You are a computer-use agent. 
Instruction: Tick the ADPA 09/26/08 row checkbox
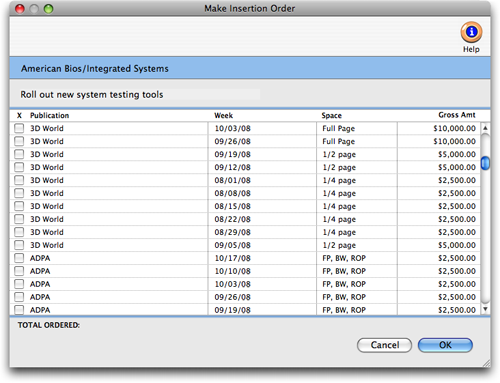(19, 297)
